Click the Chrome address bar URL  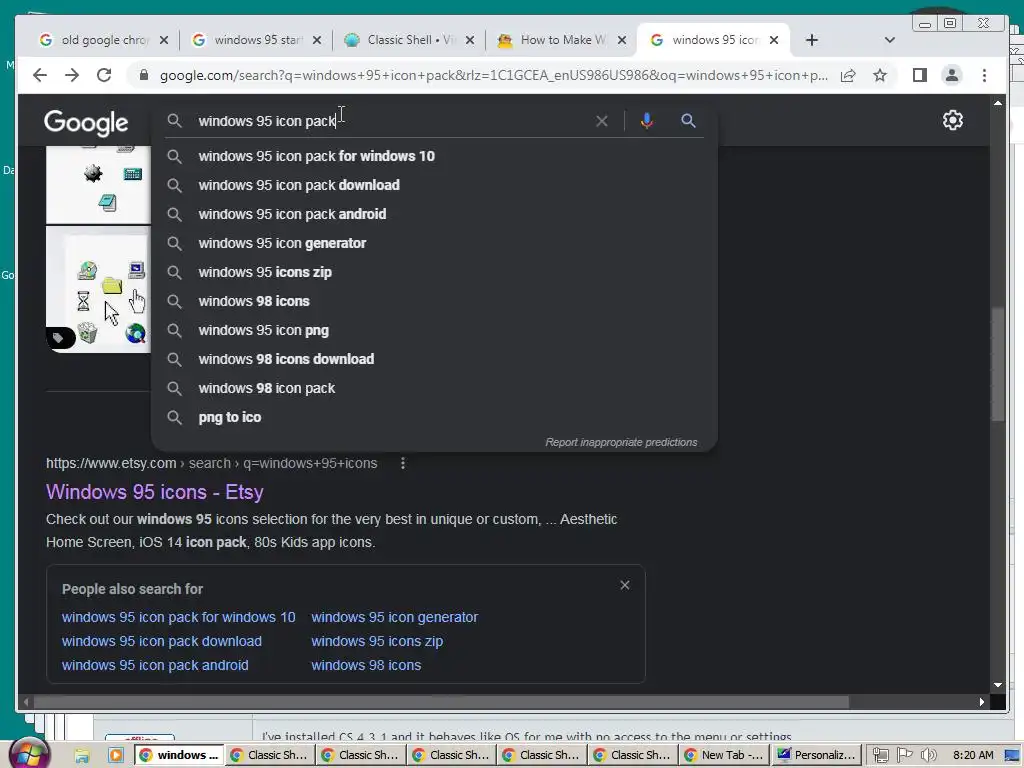pyautogui.click(x=493, y=75)
